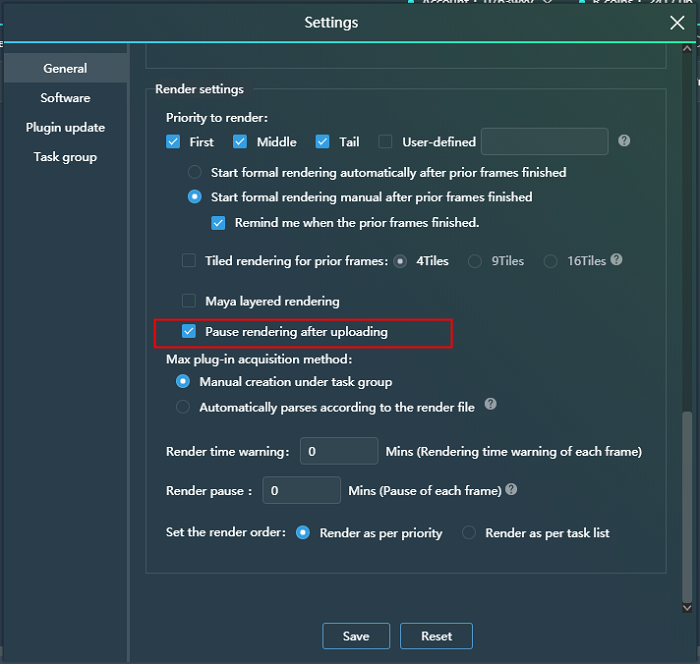700x664 pixels.
Task: Click the Render time warning input field
Action: pyautogui.click(x=339, y=452)
